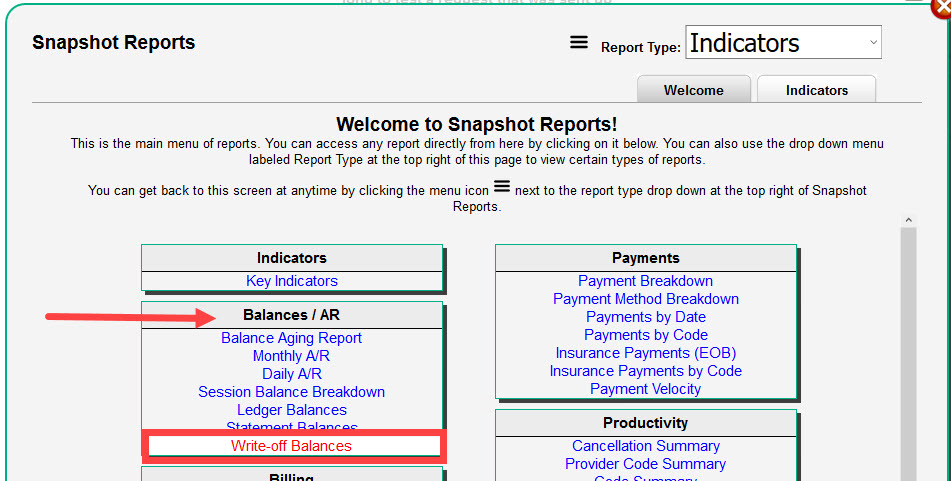Open Insurance Payments by Code report
Screen dimensions: 951x481
[x=645, y=371]
